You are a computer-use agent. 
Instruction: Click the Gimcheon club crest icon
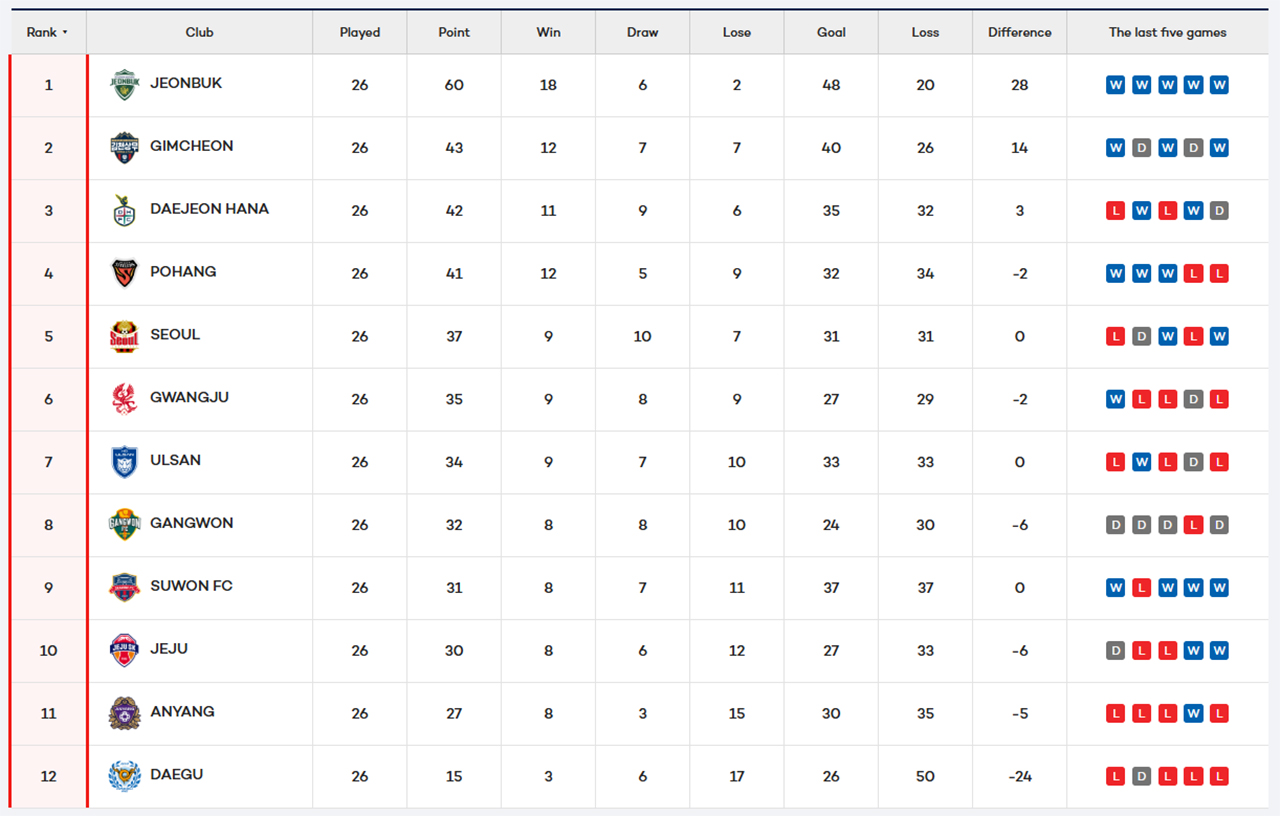click(x=124, y=148)
